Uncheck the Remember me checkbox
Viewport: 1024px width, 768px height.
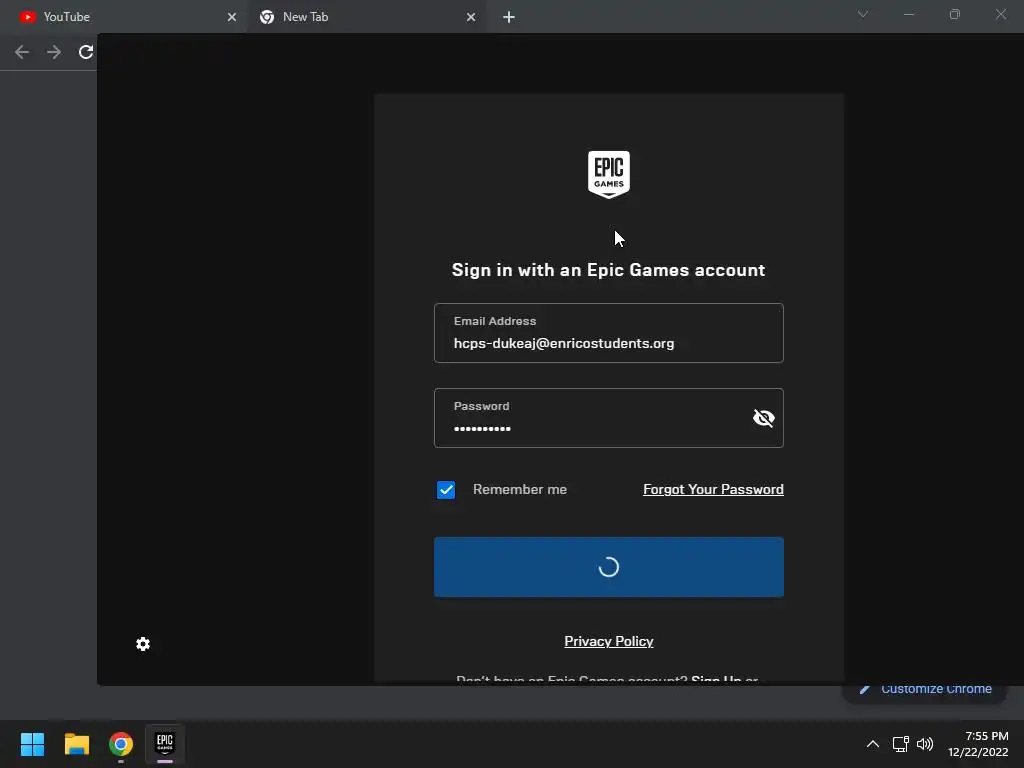[x=446, y=490]
